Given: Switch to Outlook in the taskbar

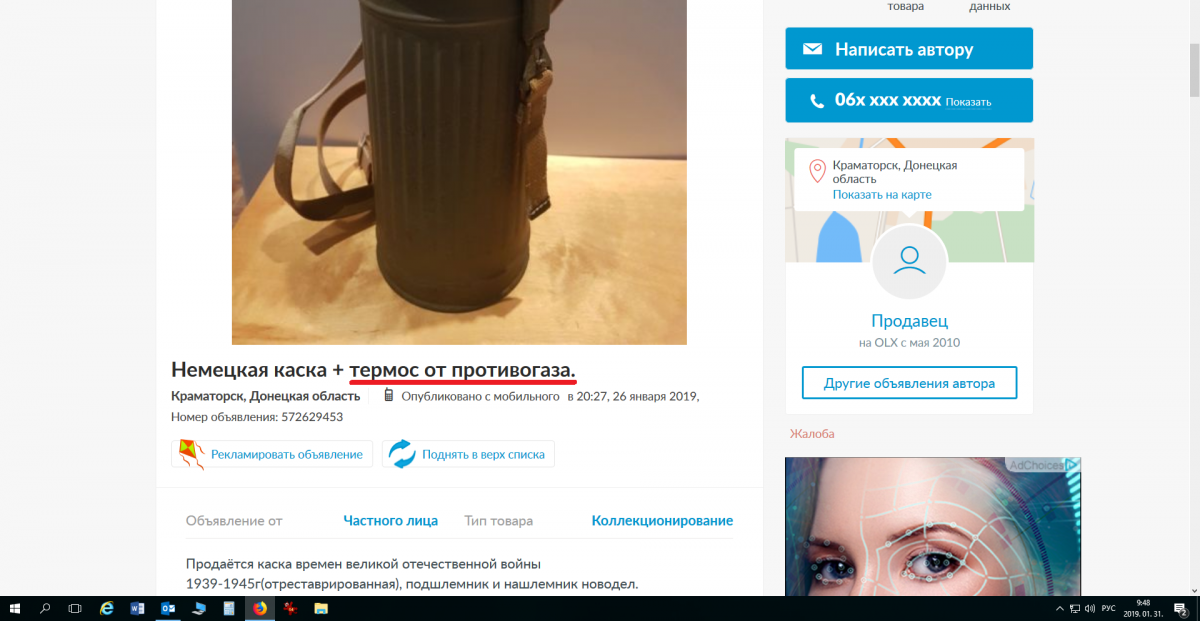Looking at the screenshot, I should tap(168, 607).
